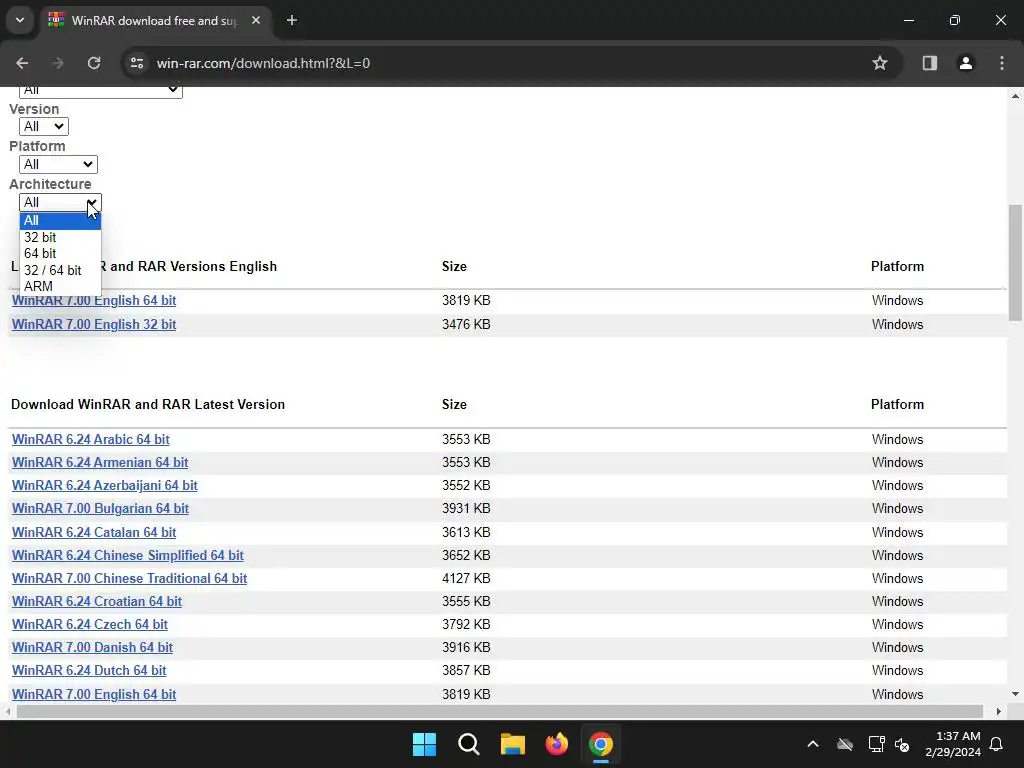Open the display network tray icon
Viewport: 1024px width, 768px height.
tap(876, 744)
